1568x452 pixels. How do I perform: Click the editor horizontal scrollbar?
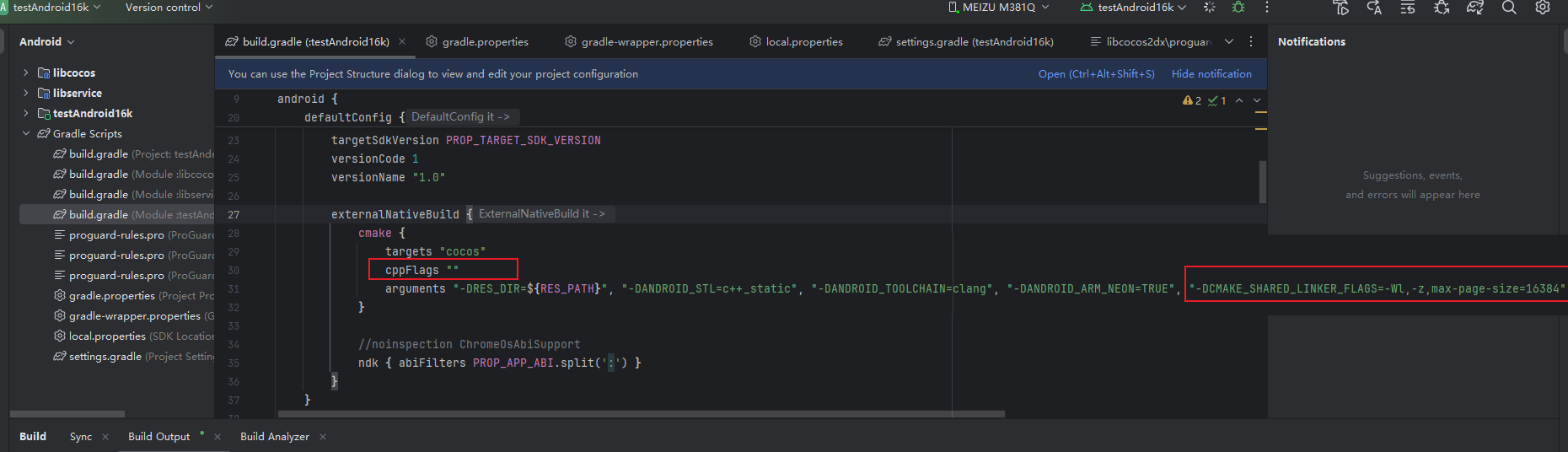[x=641, y=414]
